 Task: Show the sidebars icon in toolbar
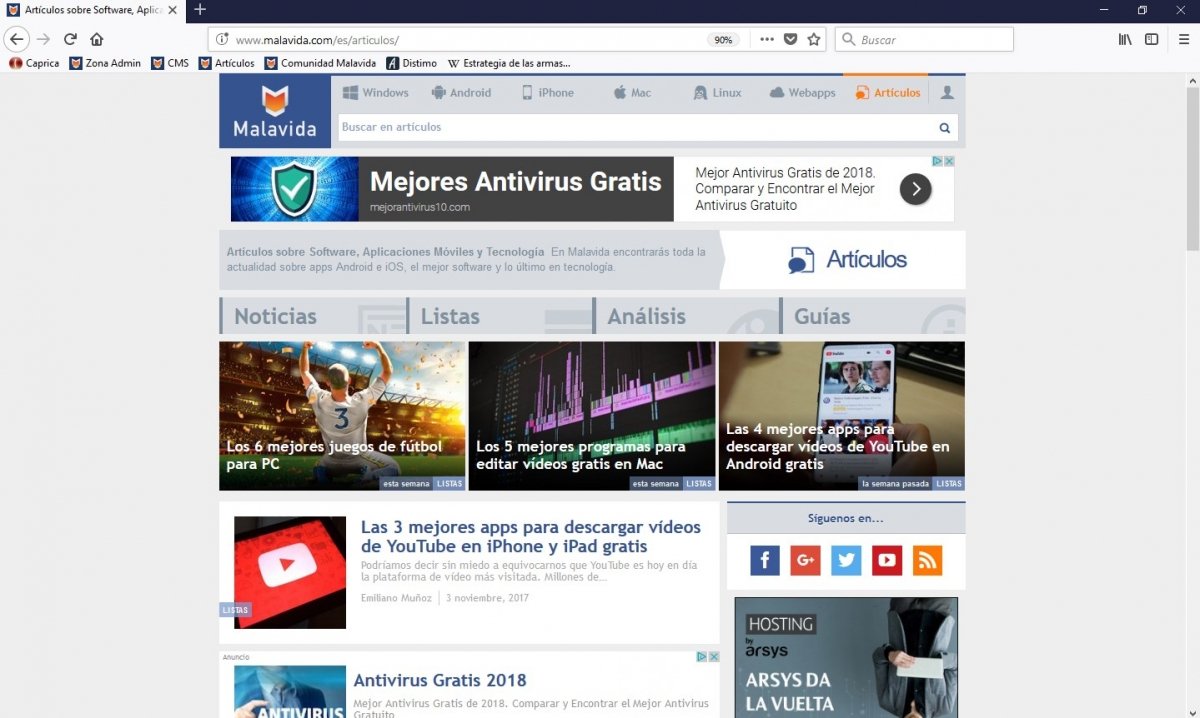point(1152,40)
